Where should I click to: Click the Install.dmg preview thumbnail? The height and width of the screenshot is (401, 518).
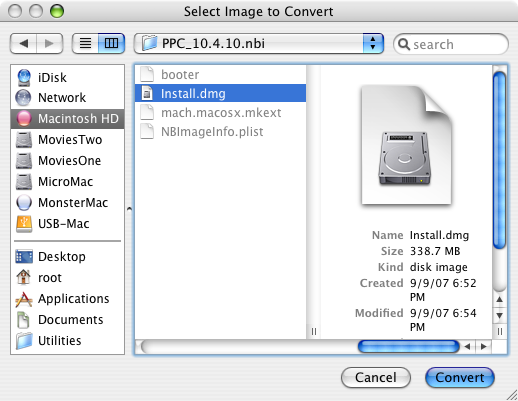[x=406, y=145]
